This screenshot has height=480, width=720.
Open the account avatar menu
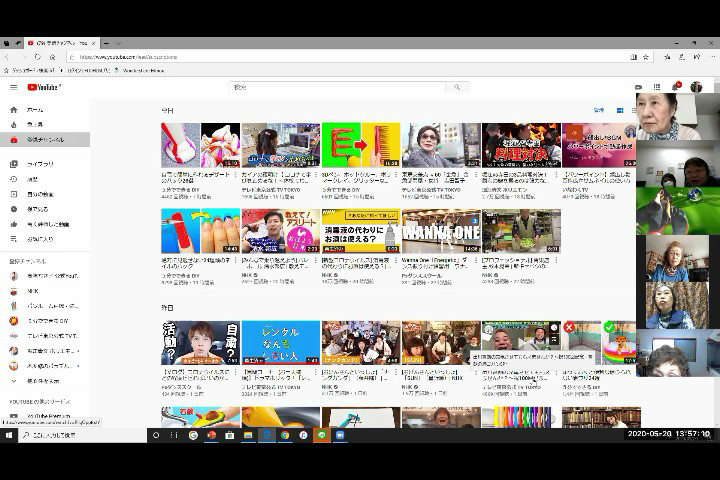696,87
